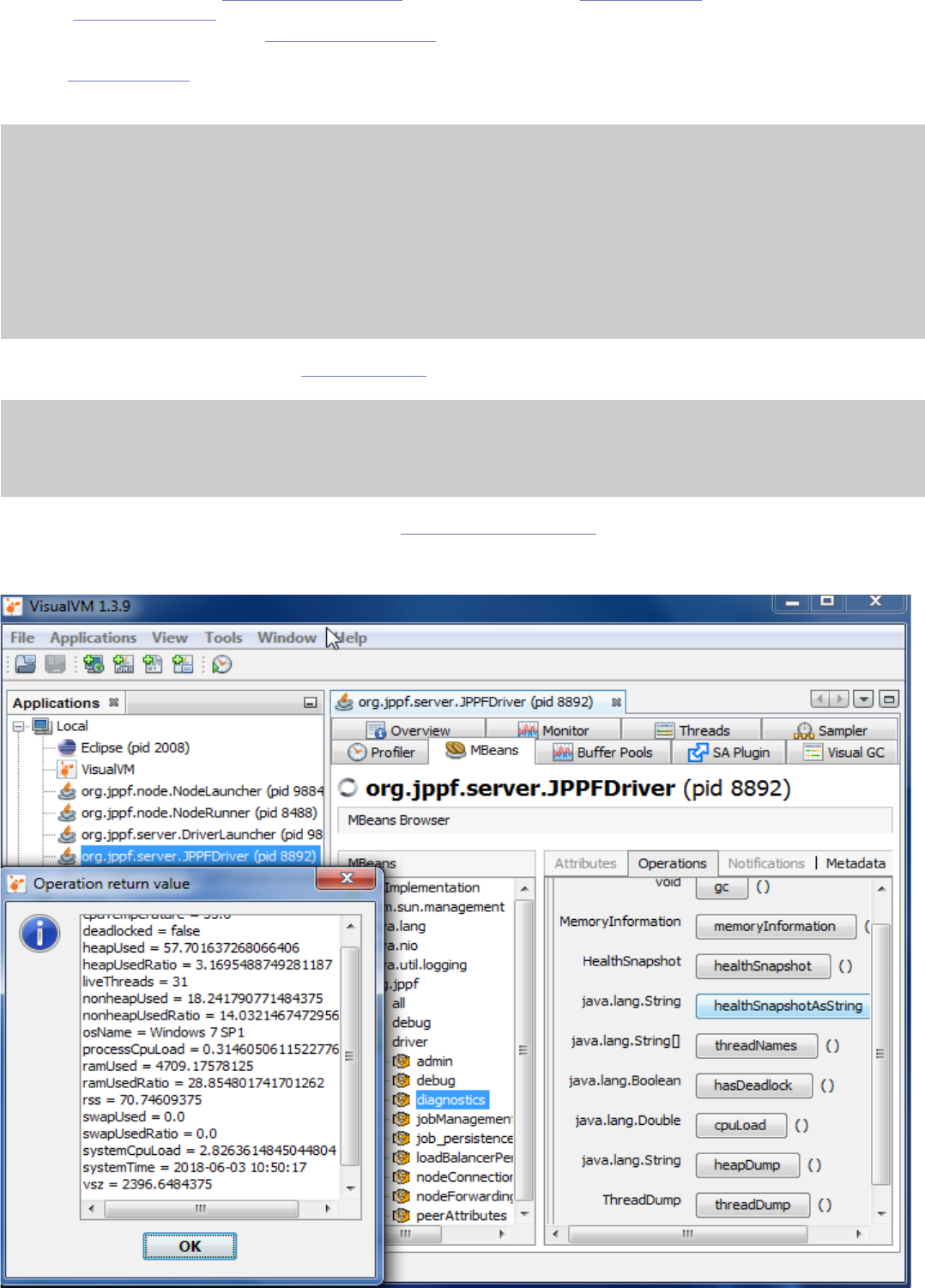
Task: Switch to the Threads tab
Action: point(692,730)
